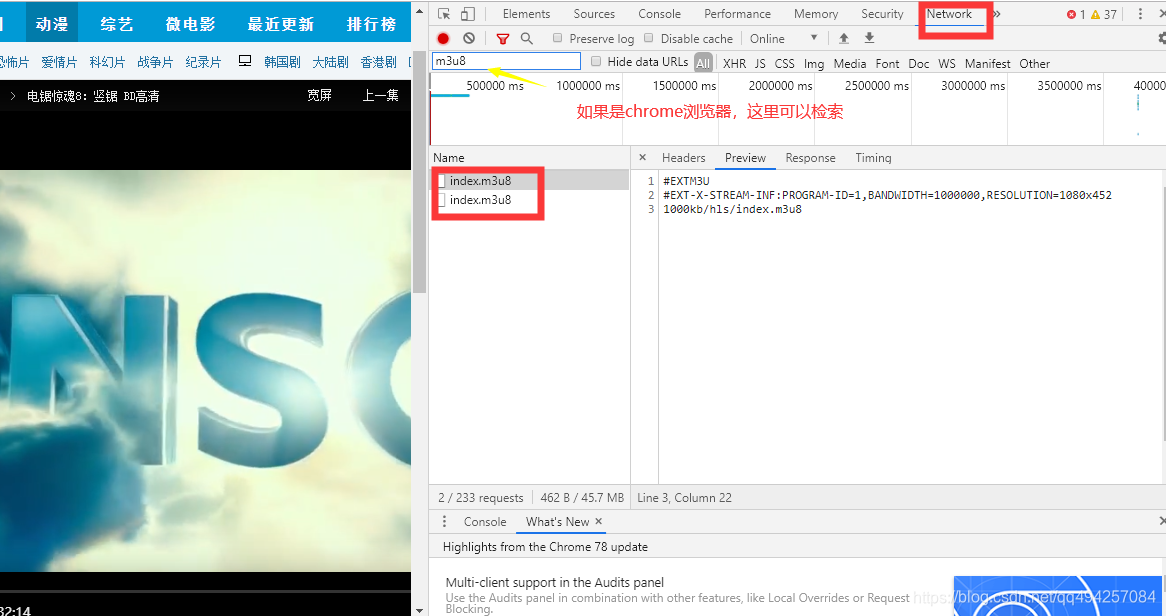
Task: Select the Media request filter
Action: [x=849, y=63]
